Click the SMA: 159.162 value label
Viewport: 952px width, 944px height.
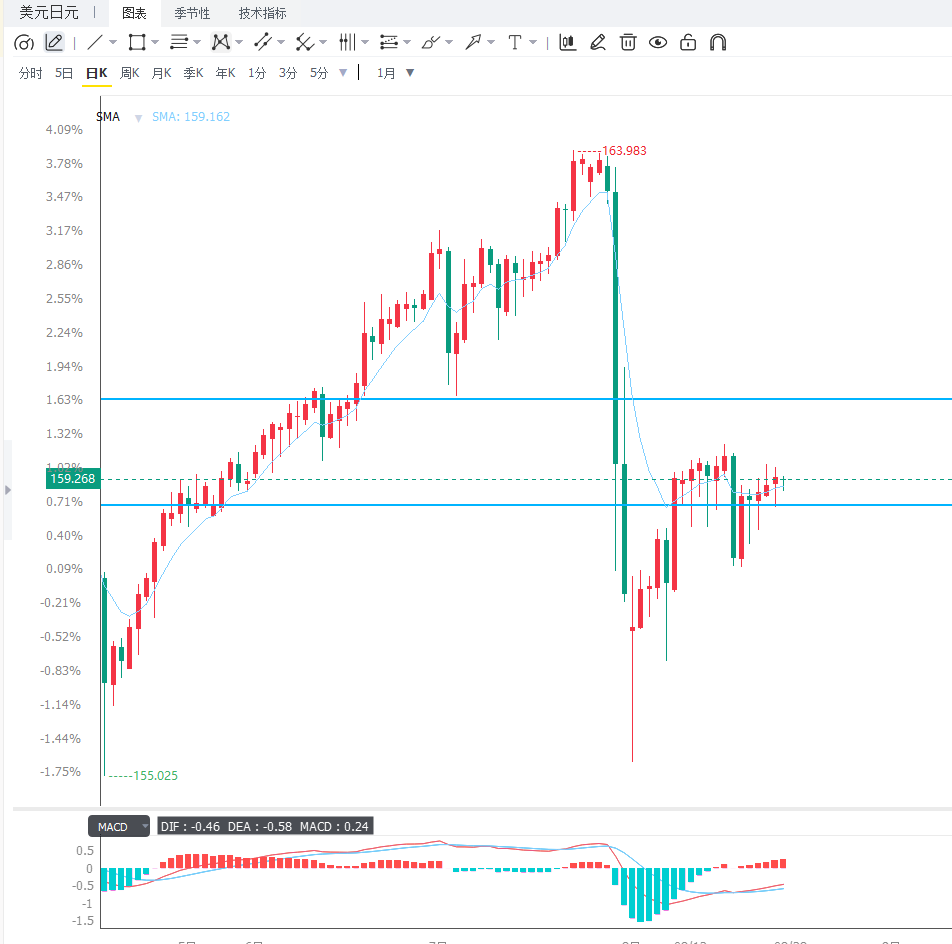(x=191, y=117)
